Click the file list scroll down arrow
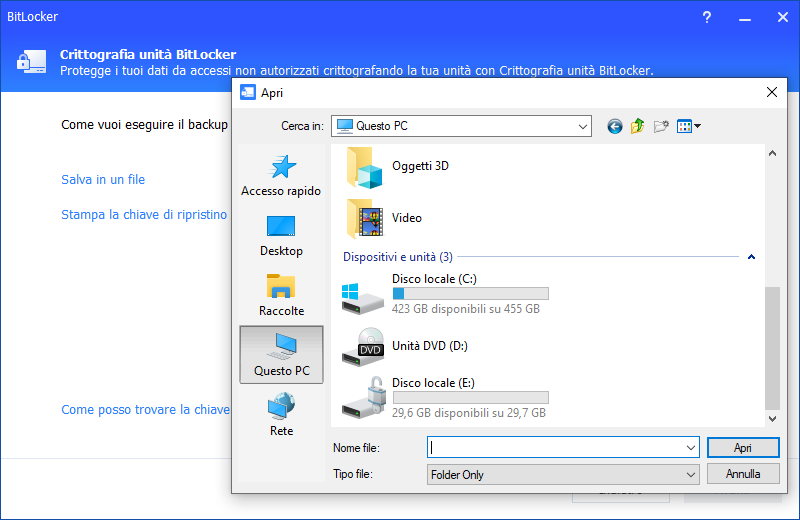800x520 pixels. [772, 418]
